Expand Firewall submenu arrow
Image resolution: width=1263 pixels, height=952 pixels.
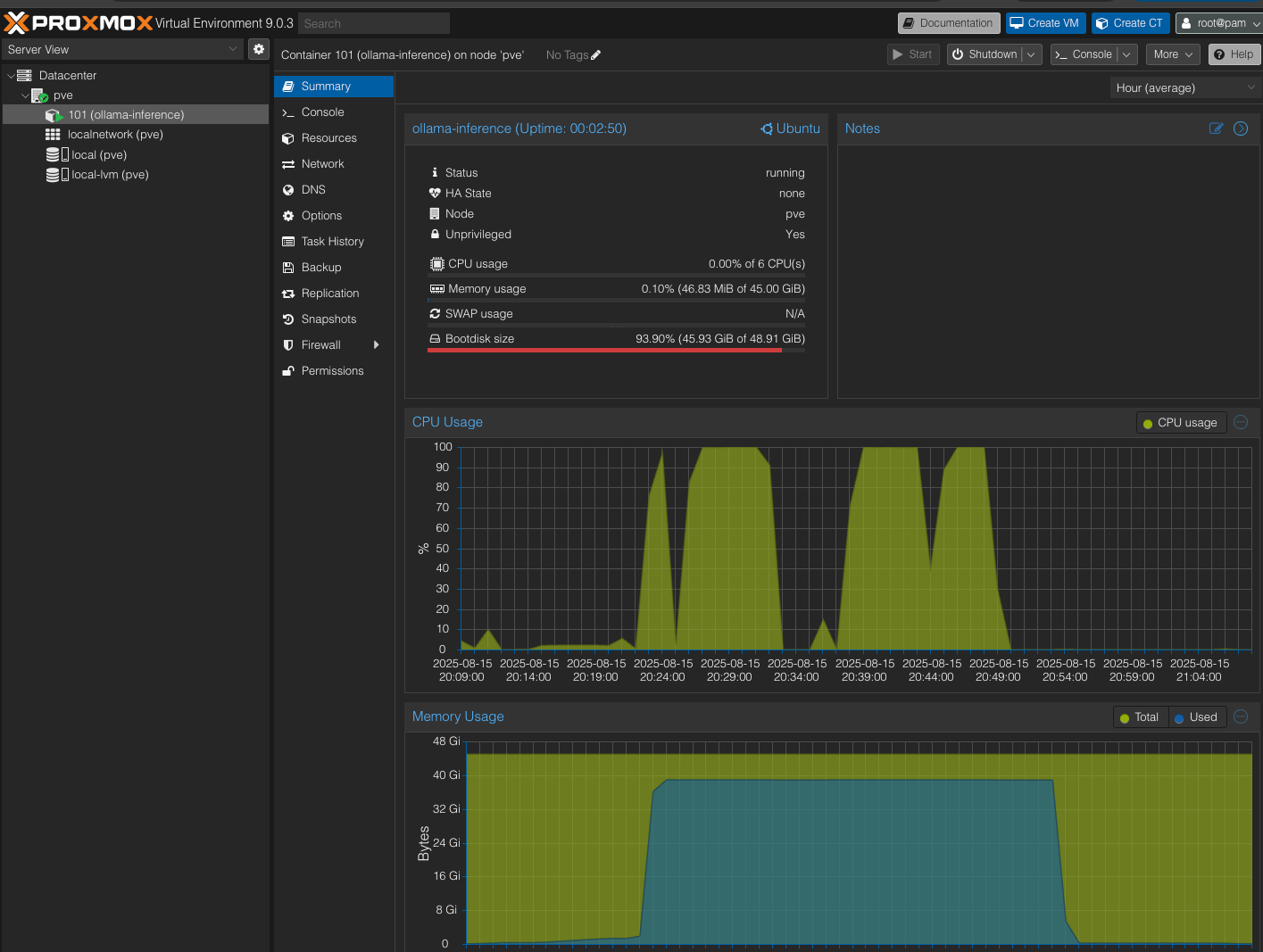377,344
